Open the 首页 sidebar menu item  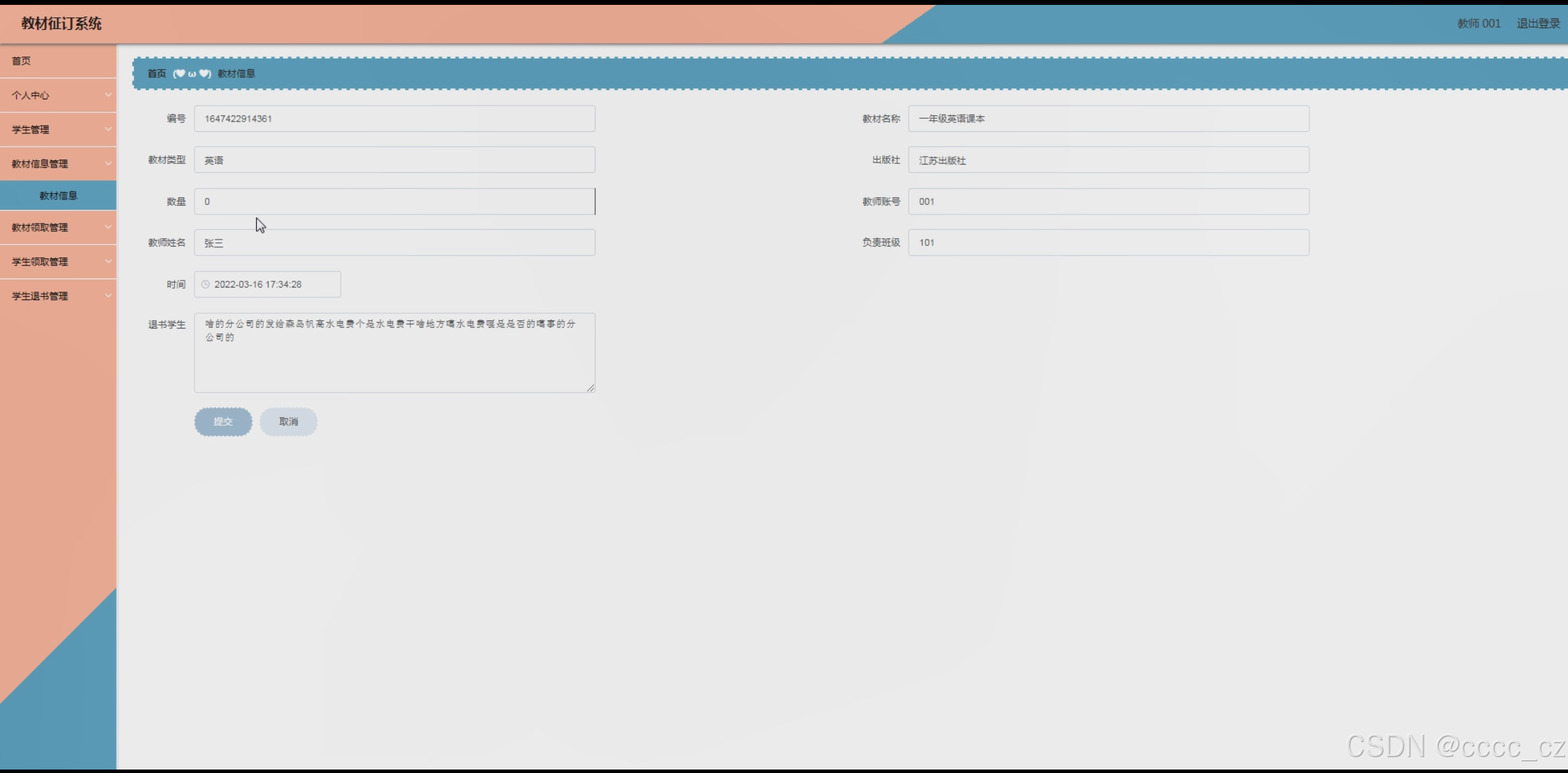click(x=22, y=61)
